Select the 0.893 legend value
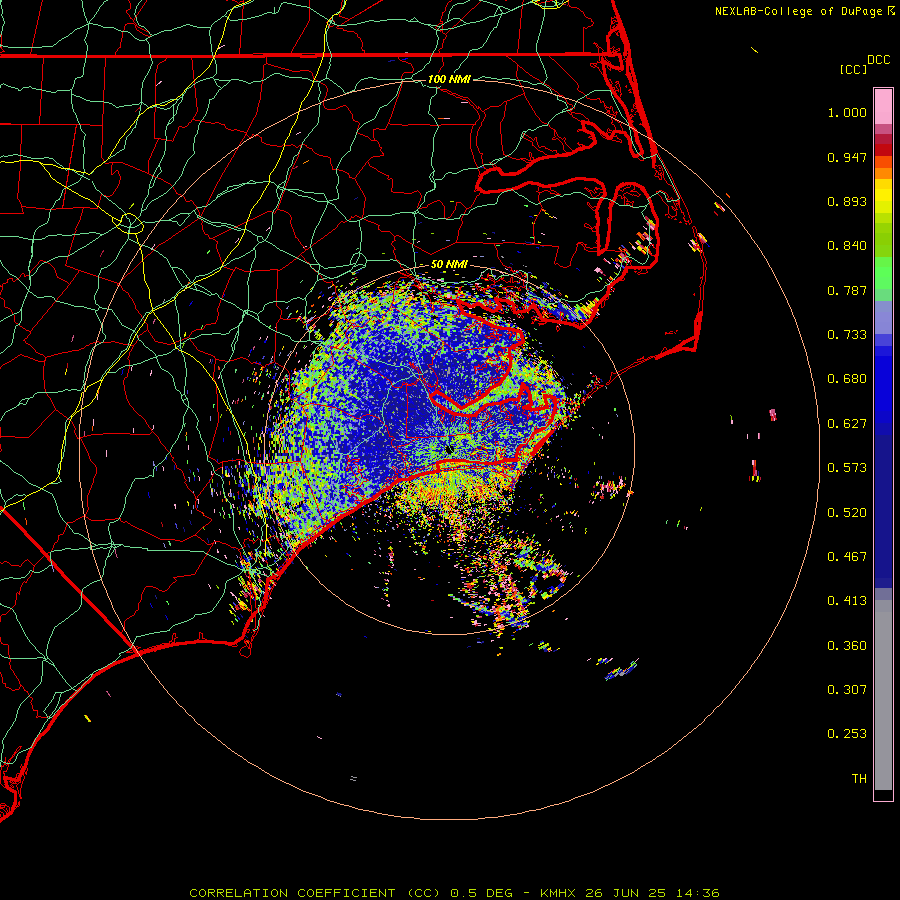 [847, 201]
